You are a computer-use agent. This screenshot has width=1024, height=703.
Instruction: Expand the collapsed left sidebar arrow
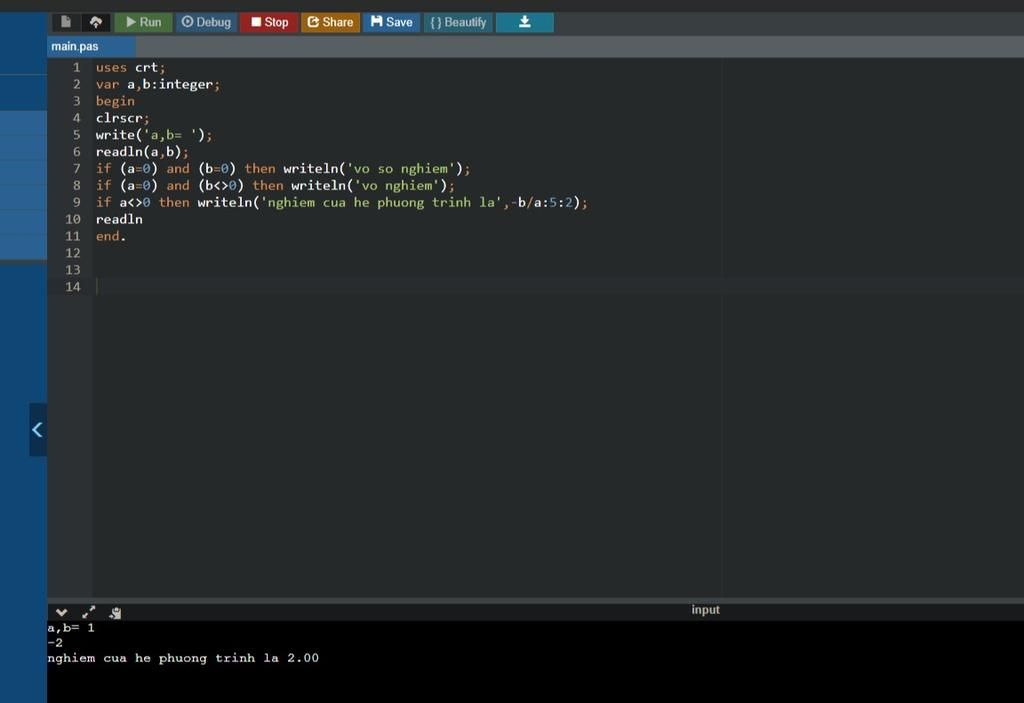[38, 429]
